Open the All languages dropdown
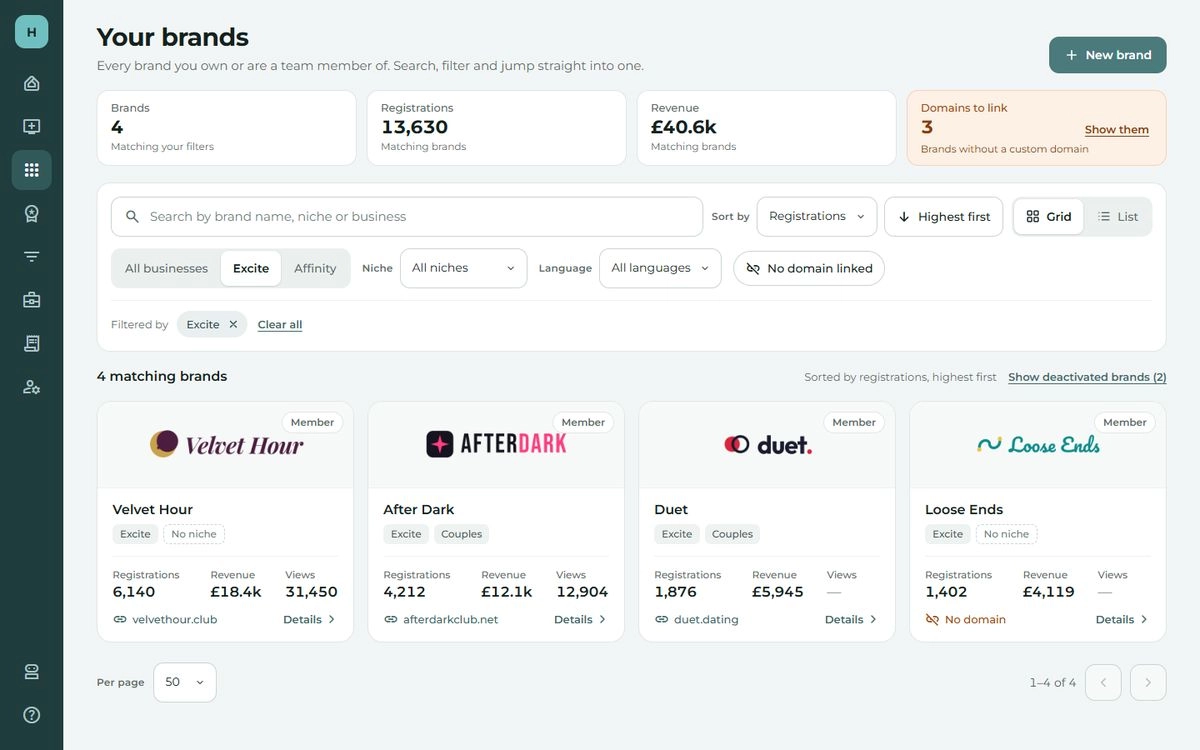1200x750 pixels. 660,268
